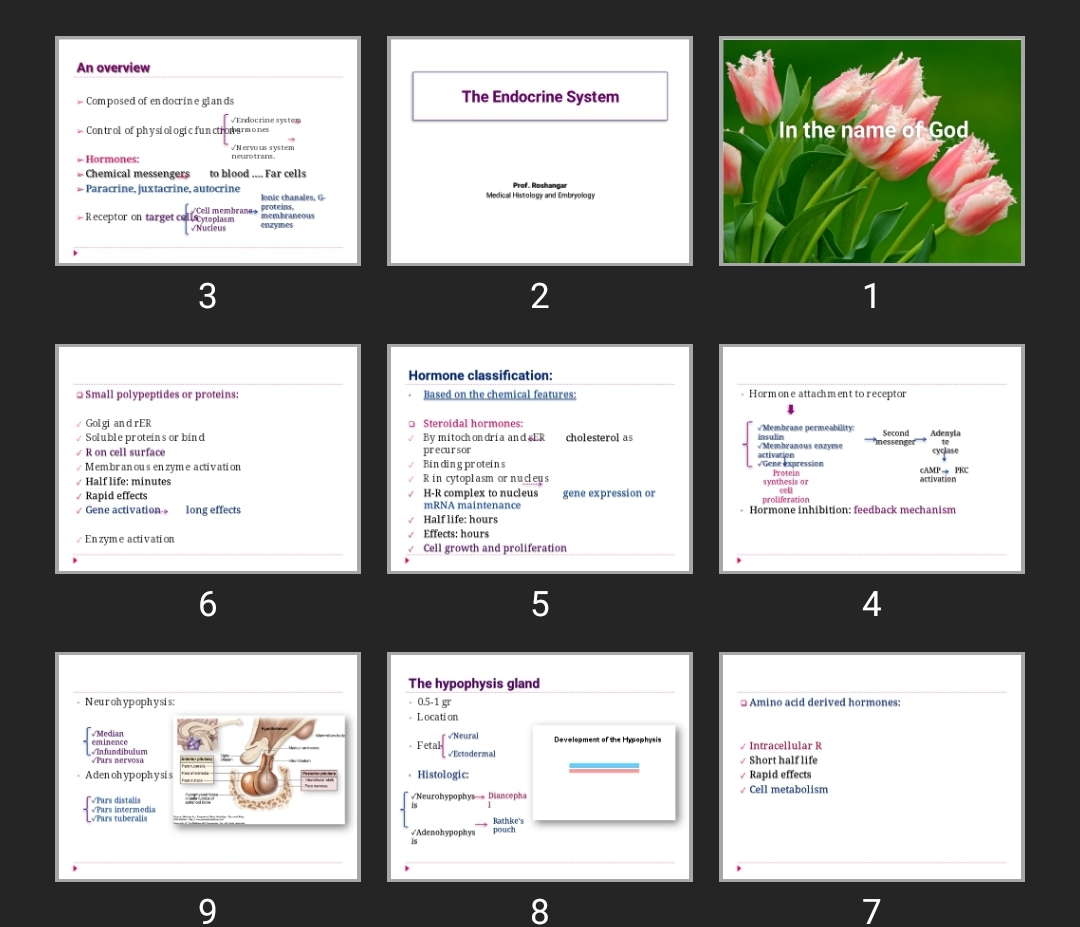Click the play arrow icon on slide 7
1080x927 pixels.
(x=739, y=868)
